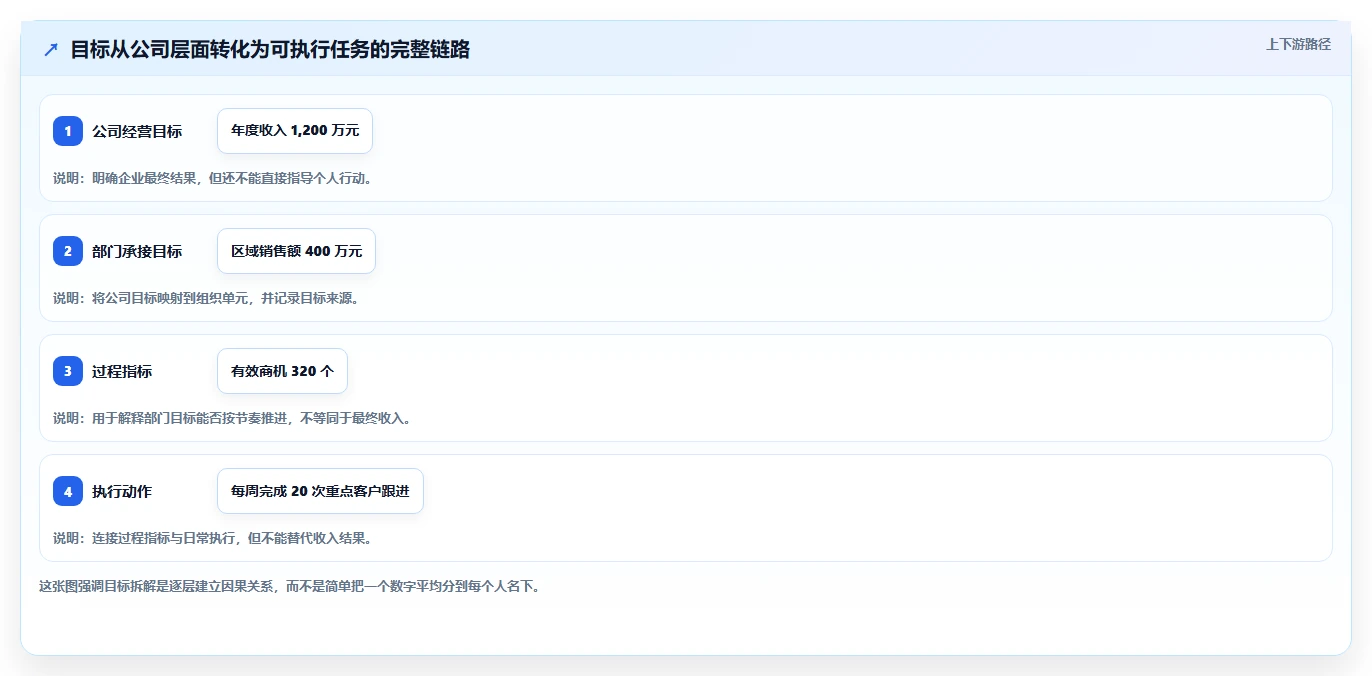This screenshot has height=676, width=1372.
Task: Click the '部门承接目标' heading
Action: point(137,251)
